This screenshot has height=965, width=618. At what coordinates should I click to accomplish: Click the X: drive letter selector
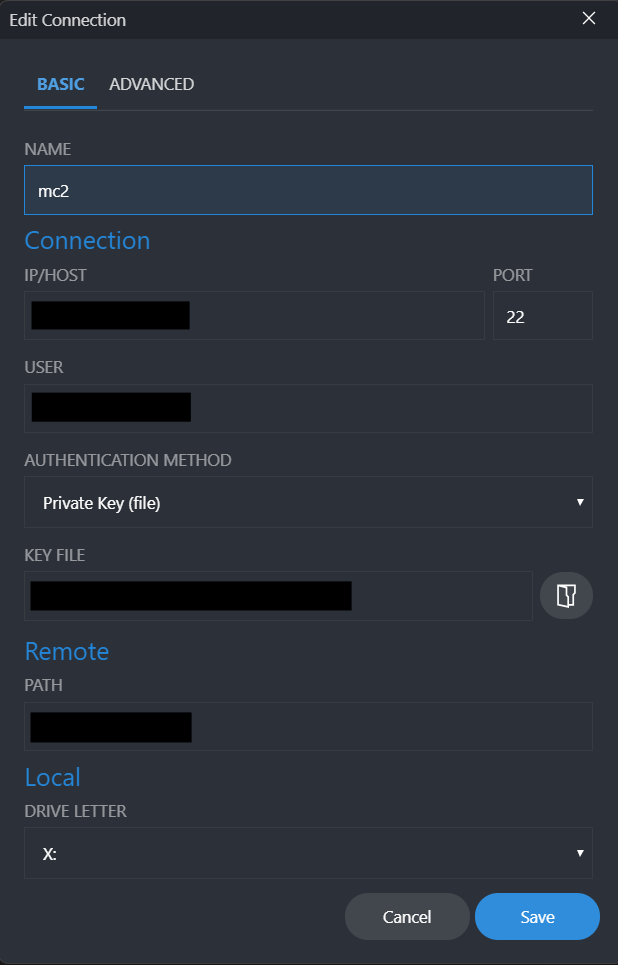click(308, 853)
